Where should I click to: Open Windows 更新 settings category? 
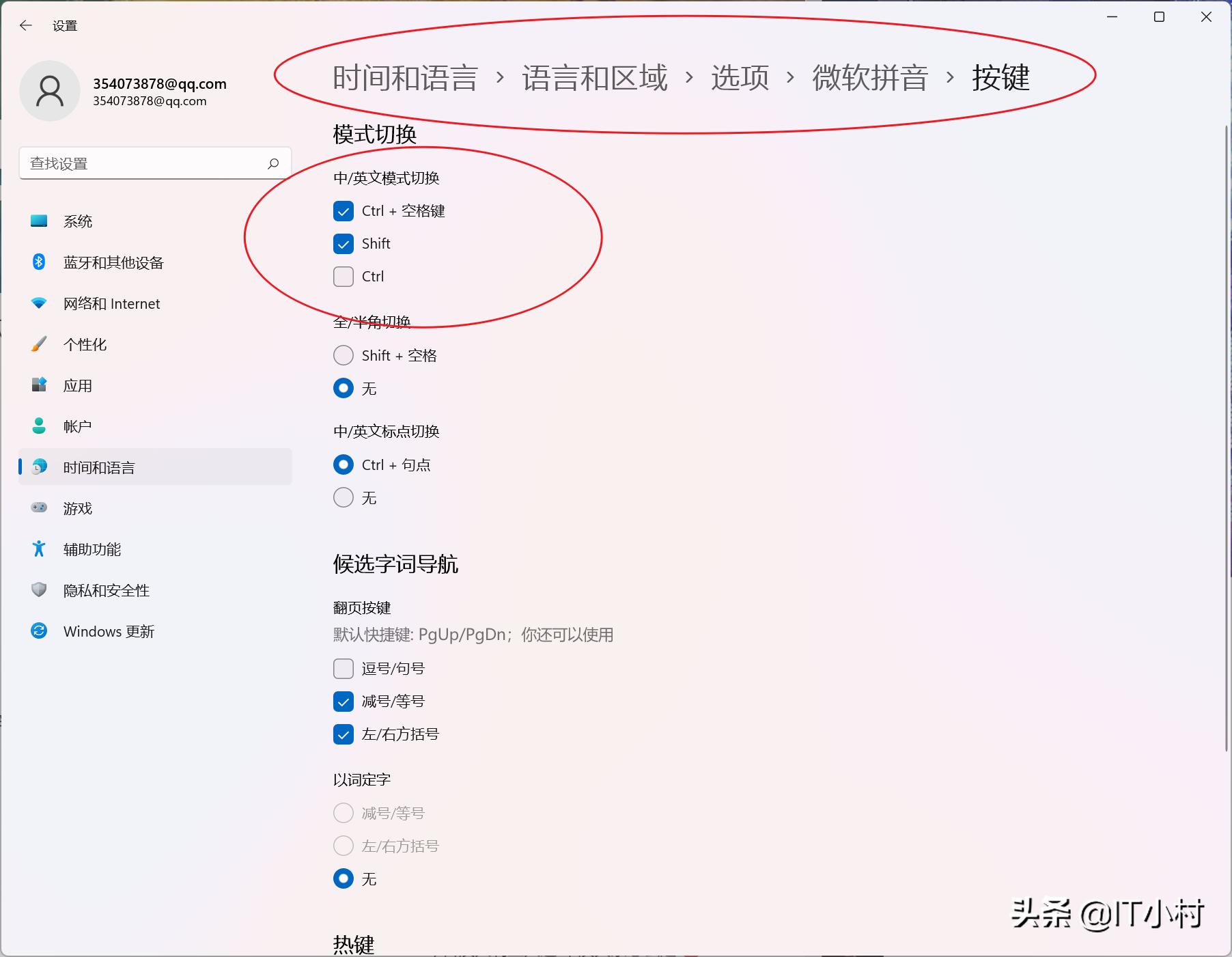(x=155, y=630)
